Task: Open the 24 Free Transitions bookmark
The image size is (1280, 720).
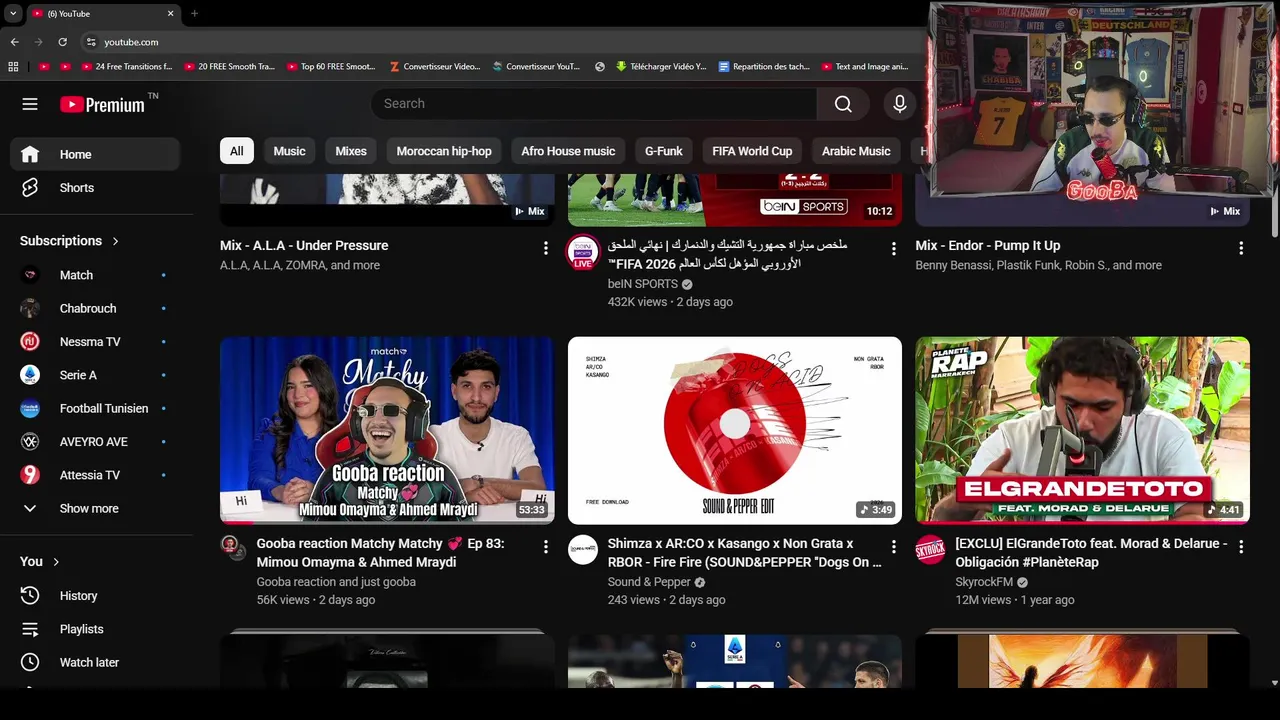Action: (126, 67)
